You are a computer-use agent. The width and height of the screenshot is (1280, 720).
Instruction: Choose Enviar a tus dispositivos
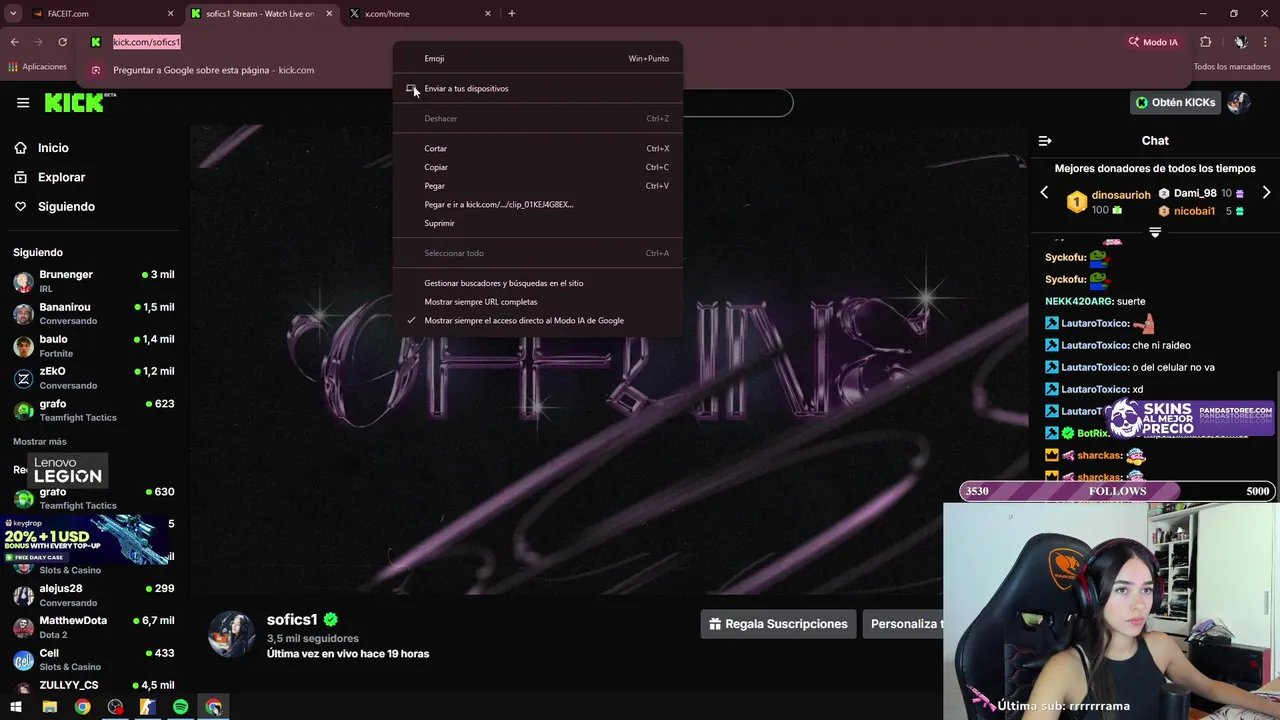click(538, 88)
